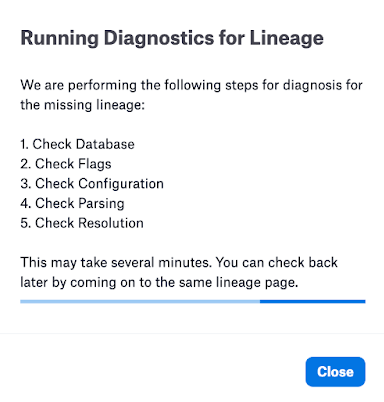Click the line later by coming on
The height and width of the screenshot is (402, 384).
click(x=159, y=282)
